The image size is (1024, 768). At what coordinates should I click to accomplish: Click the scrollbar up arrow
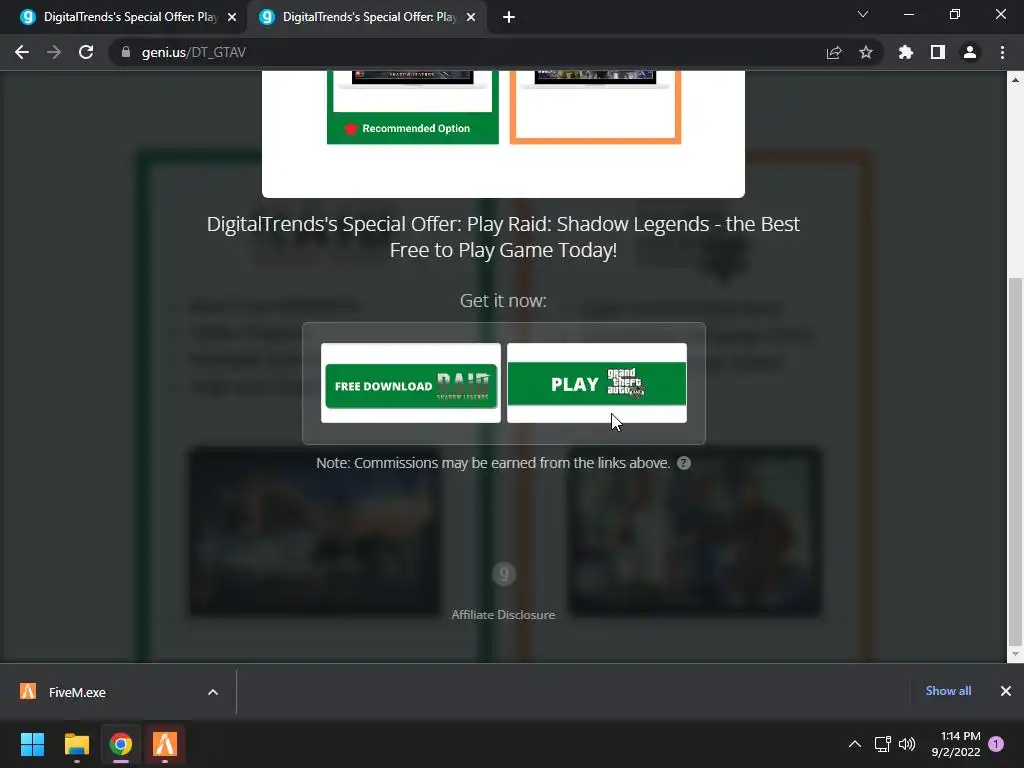pyautogui.click(x=1015, y=80)
